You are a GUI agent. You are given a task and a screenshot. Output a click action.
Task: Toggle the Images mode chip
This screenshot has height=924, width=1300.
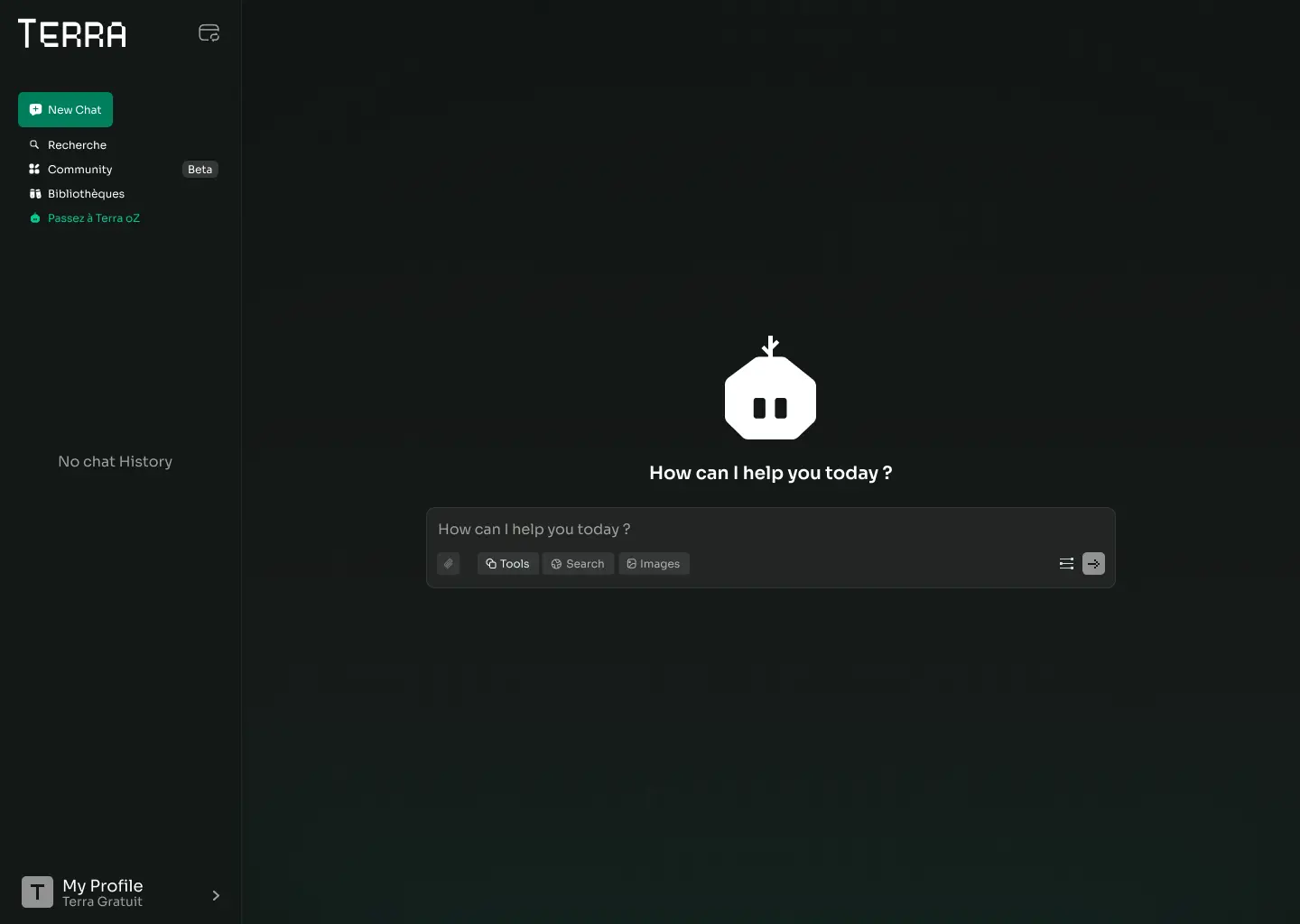pos(654,564)
